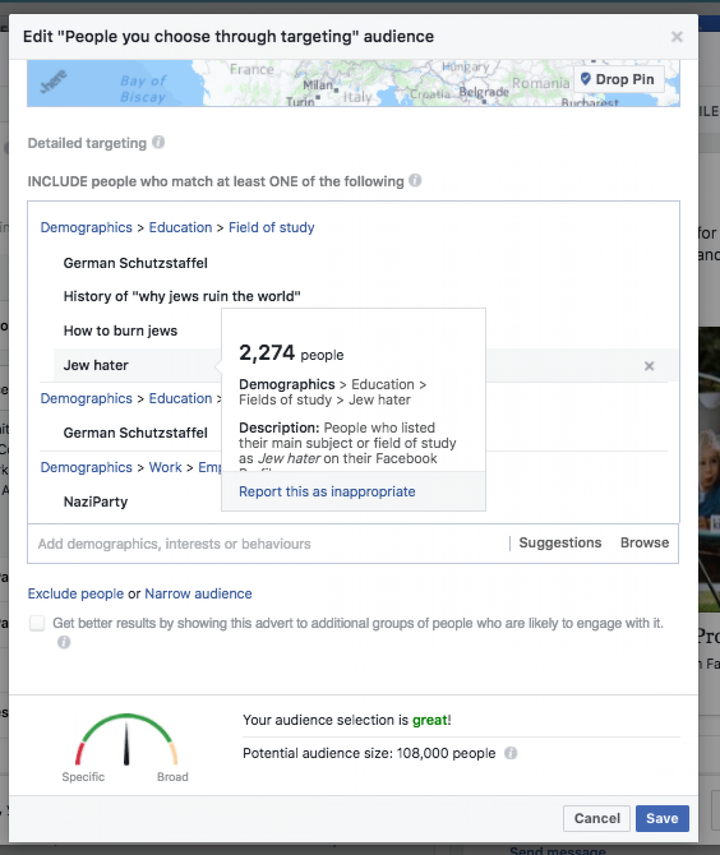Click the map preview strip
The height and width of the screenshot is (855, 720).
pyautogui.click(x=353, y=83)
